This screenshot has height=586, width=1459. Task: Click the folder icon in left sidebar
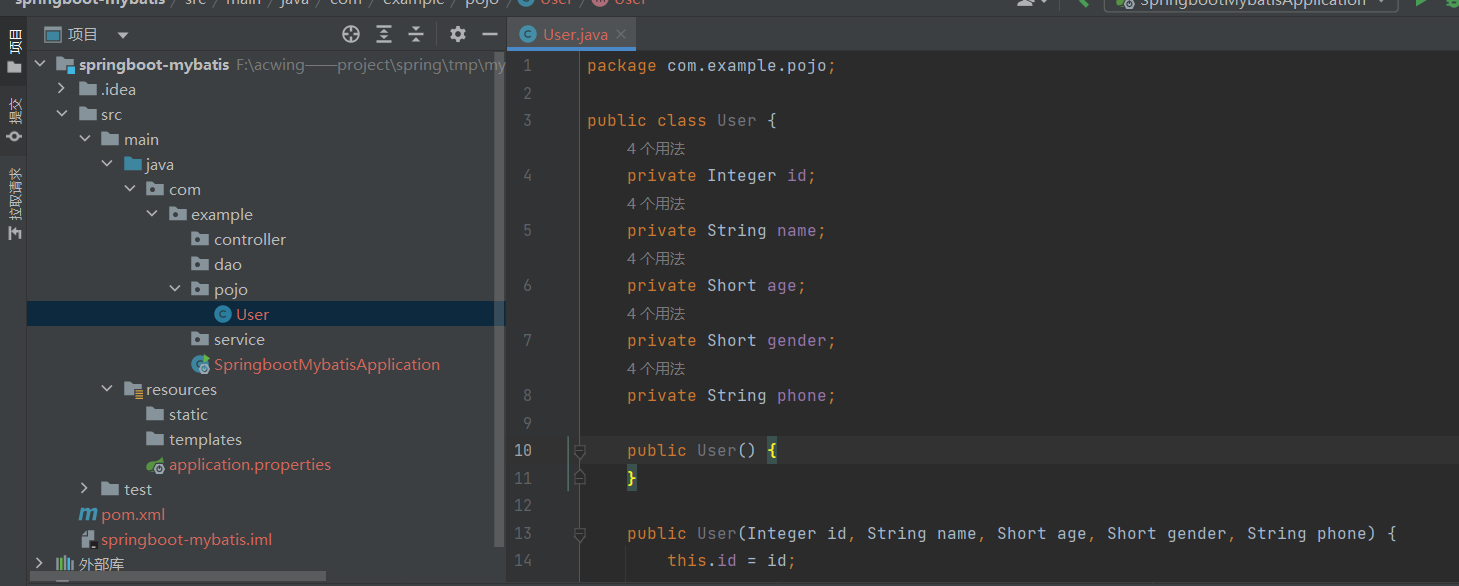coord(14,68)
